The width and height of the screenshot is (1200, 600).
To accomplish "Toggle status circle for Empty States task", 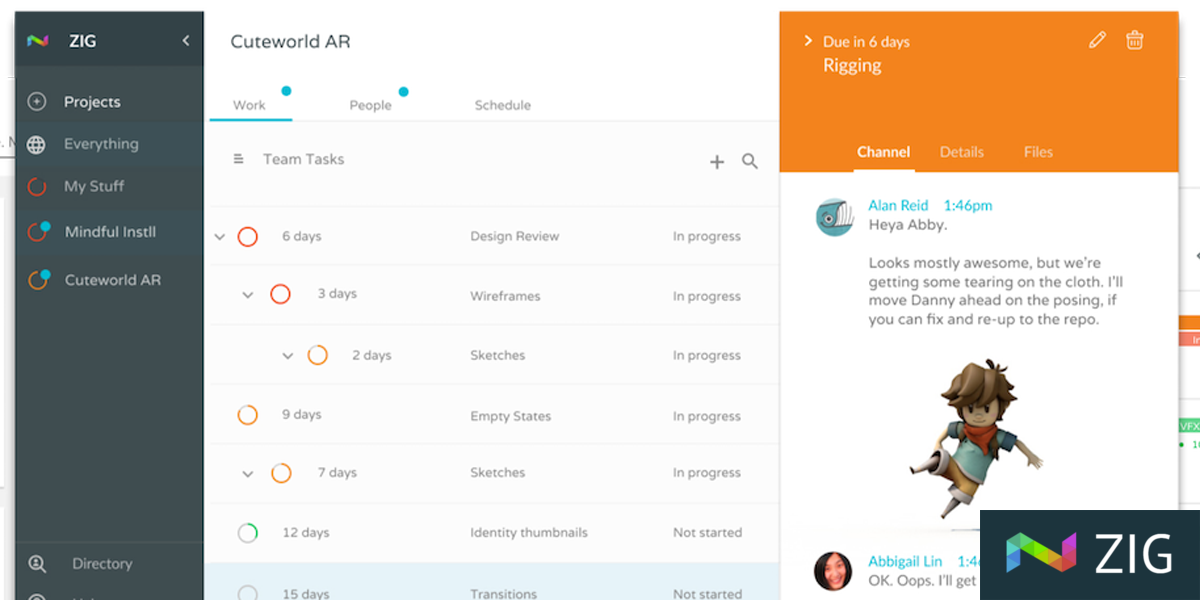I will tap(248, 415).
